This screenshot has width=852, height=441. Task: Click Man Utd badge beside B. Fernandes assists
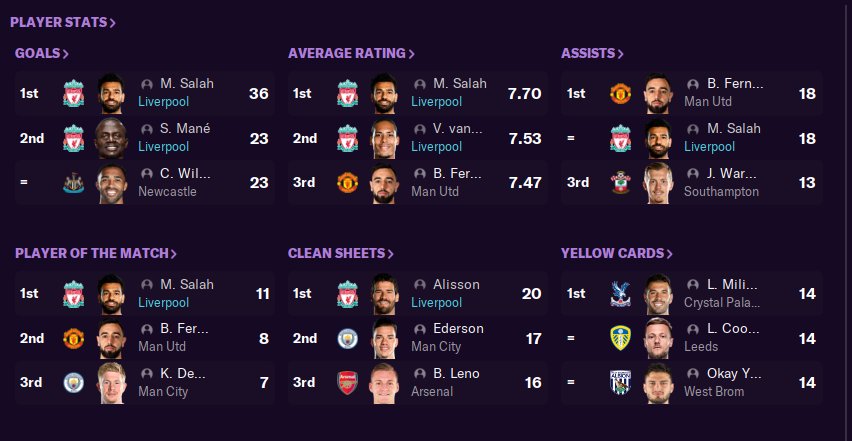click(x=620, y=93)
